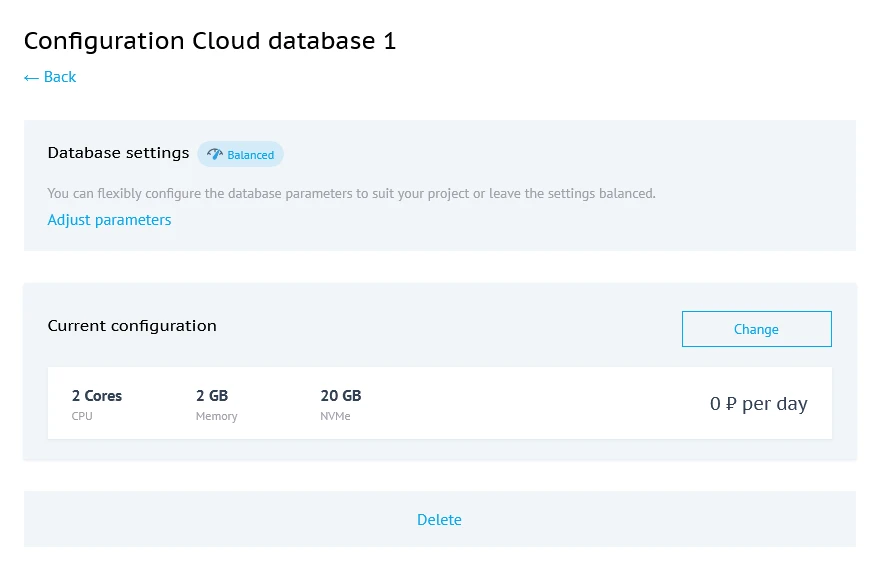Click the Memory label
The height and width of the screenshot is (571, 880).
(216, 416)
